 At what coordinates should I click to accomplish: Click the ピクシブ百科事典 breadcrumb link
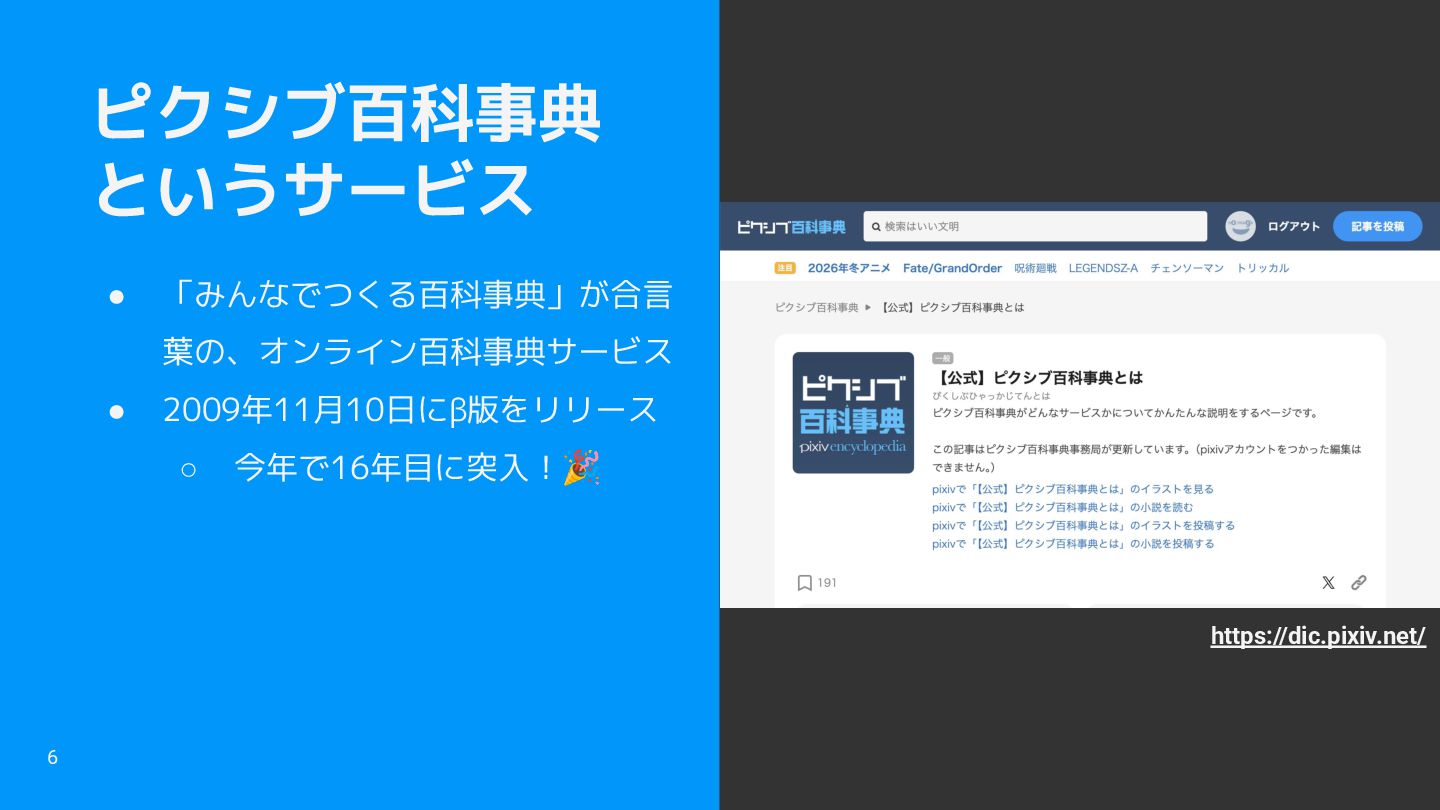point(817,307)
